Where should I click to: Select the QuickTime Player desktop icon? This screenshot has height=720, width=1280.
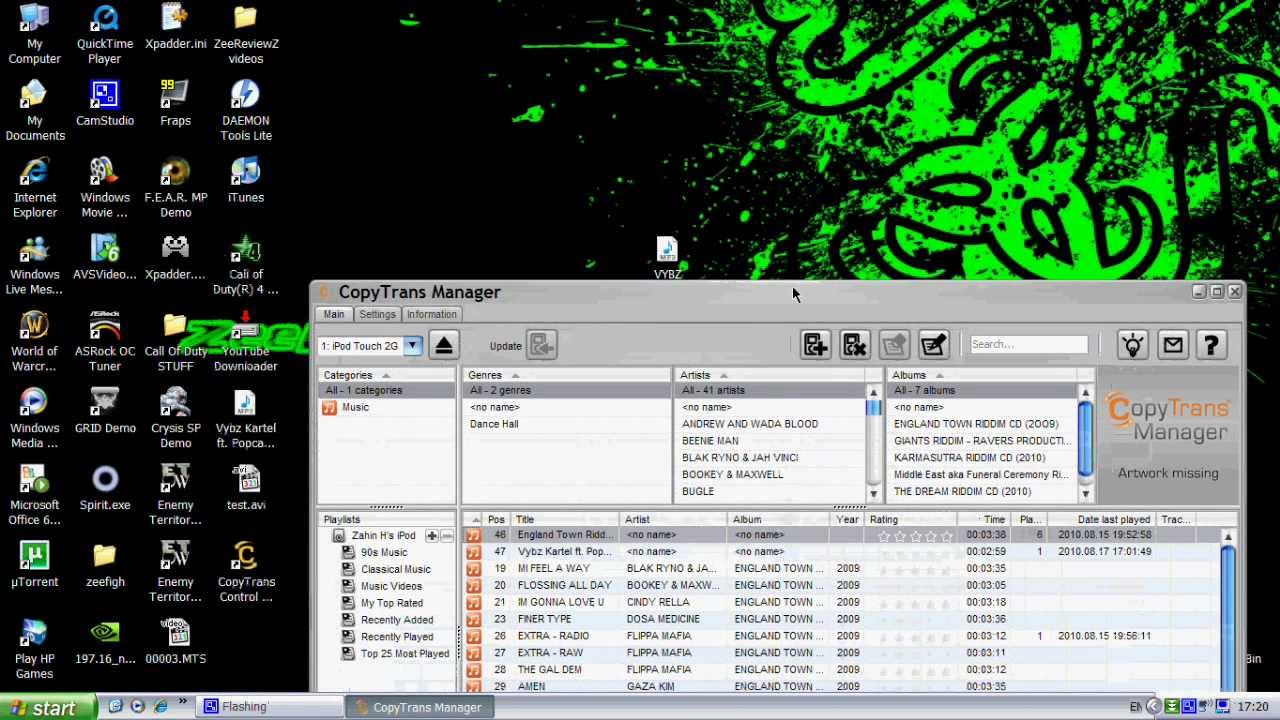coord(105,34)
